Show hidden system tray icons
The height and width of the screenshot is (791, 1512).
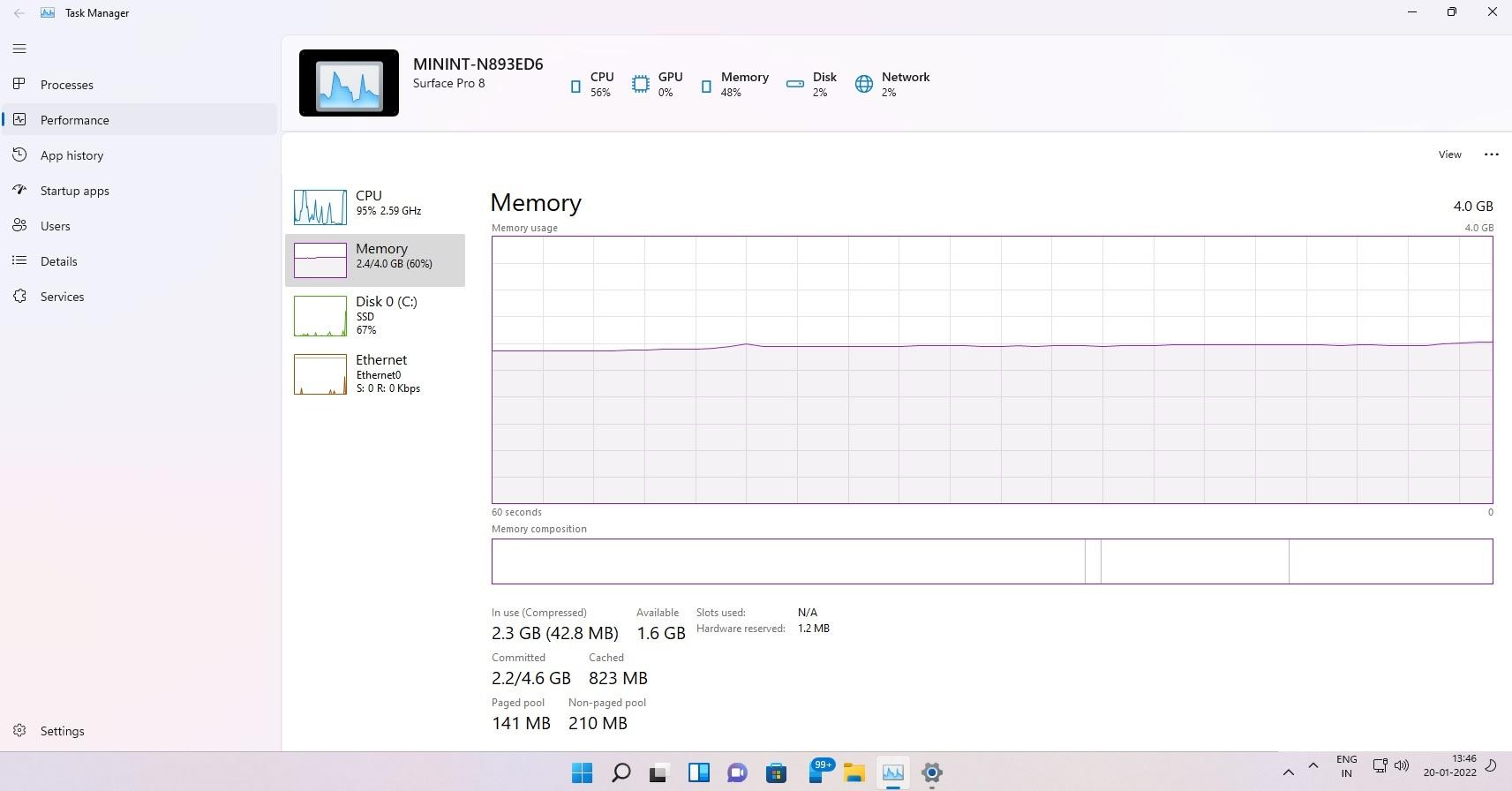coord(1288,772)
